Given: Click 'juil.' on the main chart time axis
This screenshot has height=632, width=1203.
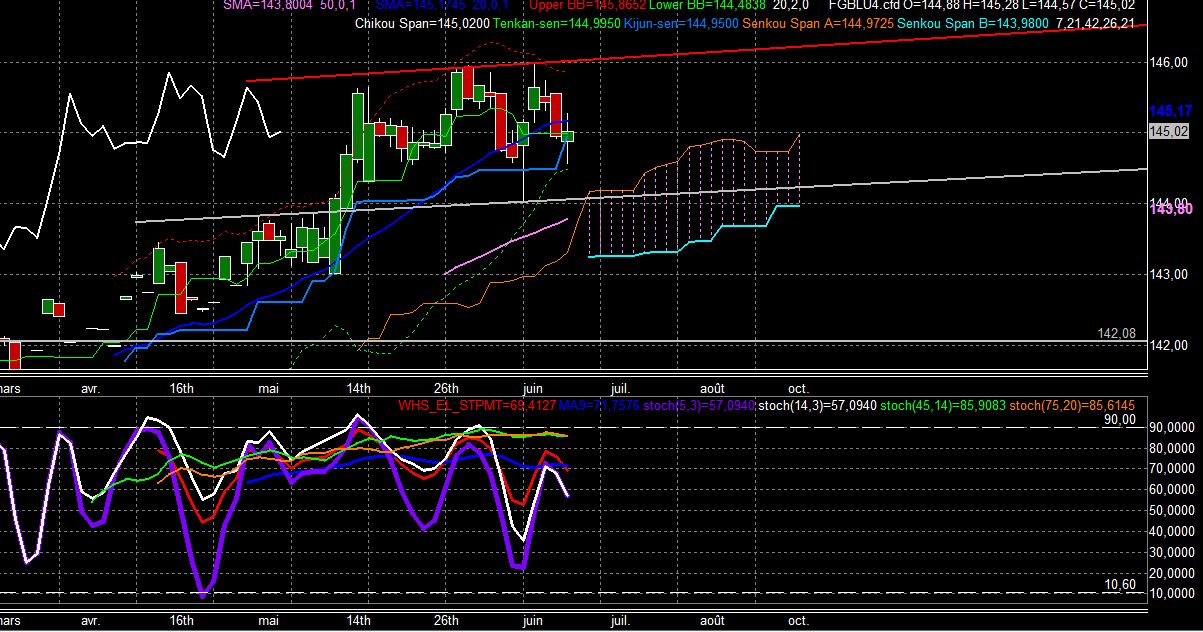Looking at the screenshot, I should [x=621, y=388].
